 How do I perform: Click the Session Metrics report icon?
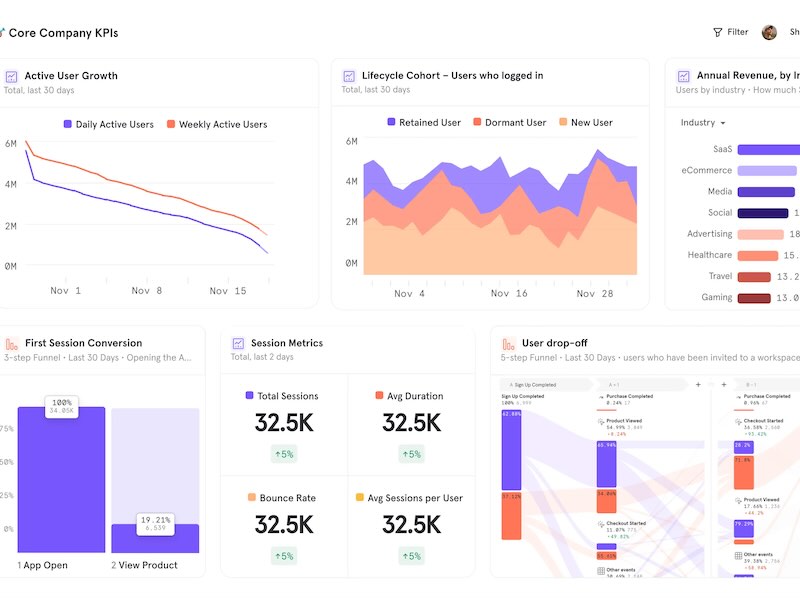[238, 343]
